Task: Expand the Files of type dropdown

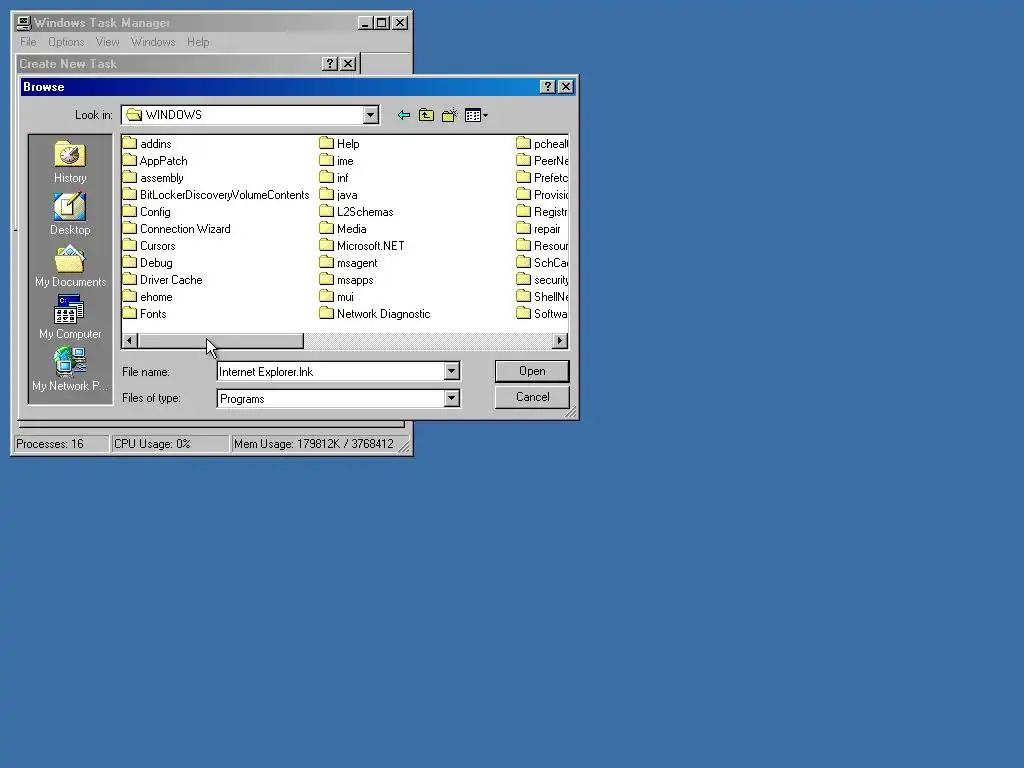Action: tap(451, 398)
